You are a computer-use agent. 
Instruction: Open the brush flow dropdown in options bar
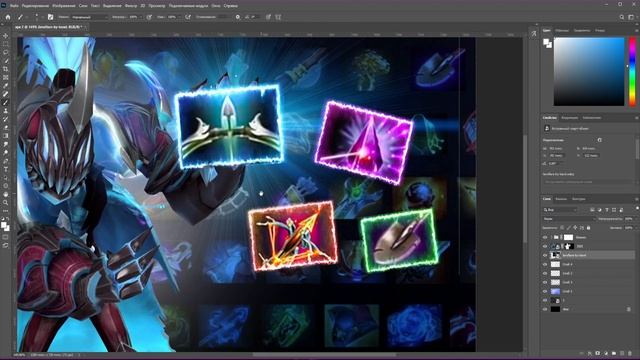pos(180,17)
